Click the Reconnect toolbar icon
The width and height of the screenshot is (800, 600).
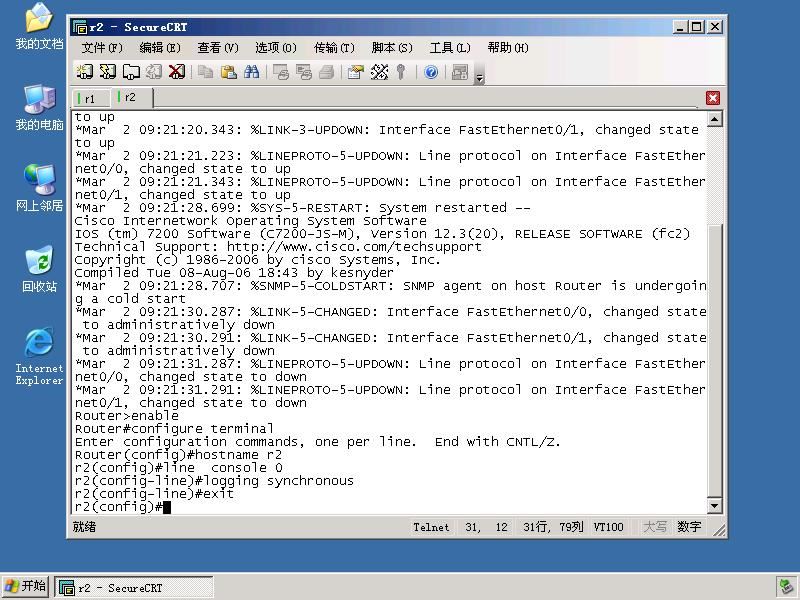pyautogui.click(x=154, y=72)
